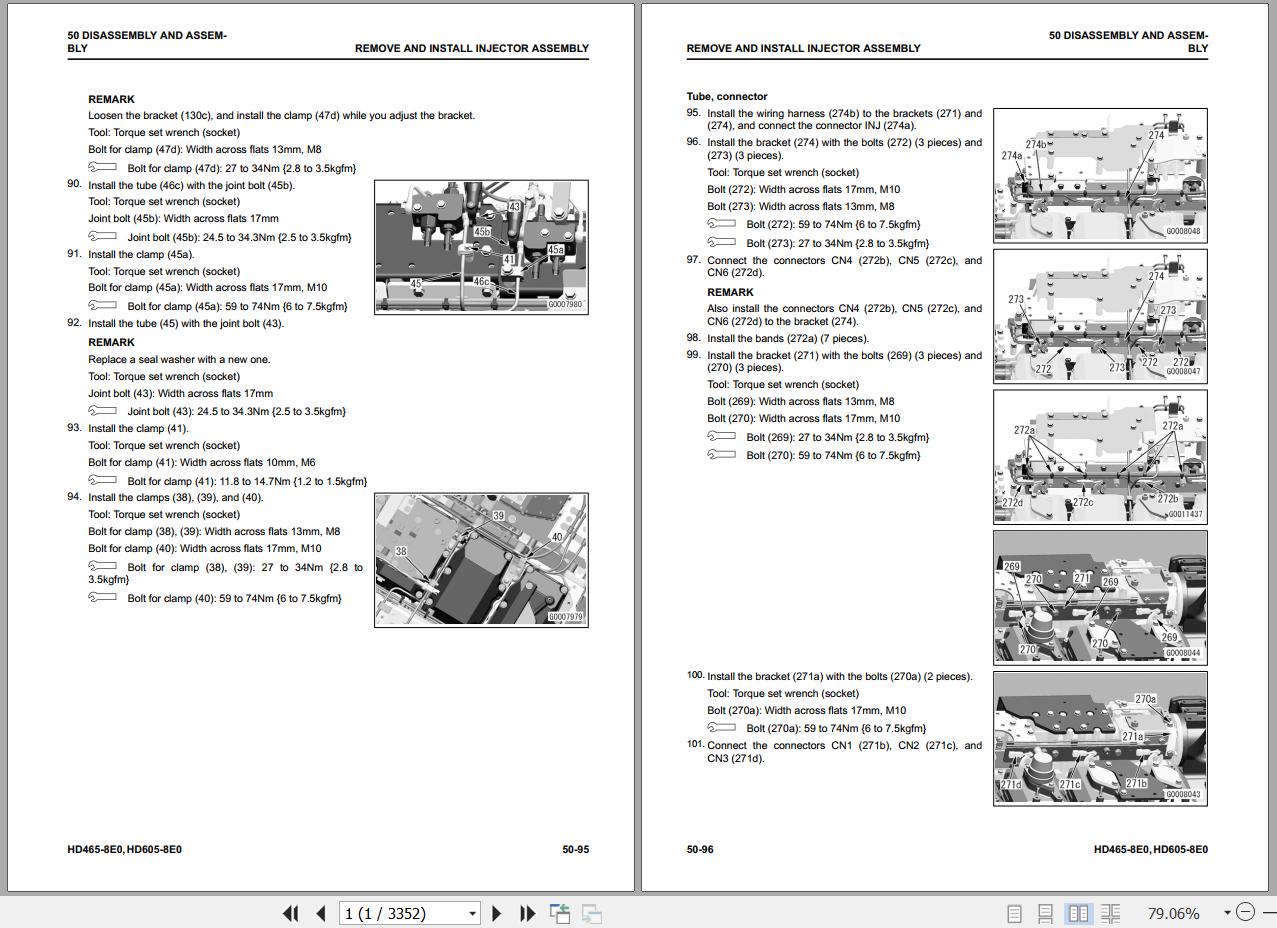Viewport: 1277px width, 928px height.
Task: Go to the next page
Action: click(x=497, y=913)
